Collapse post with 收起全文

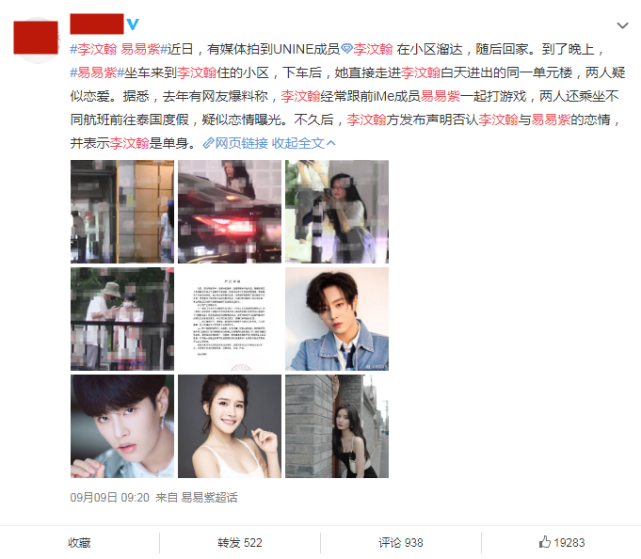[303, 143]
